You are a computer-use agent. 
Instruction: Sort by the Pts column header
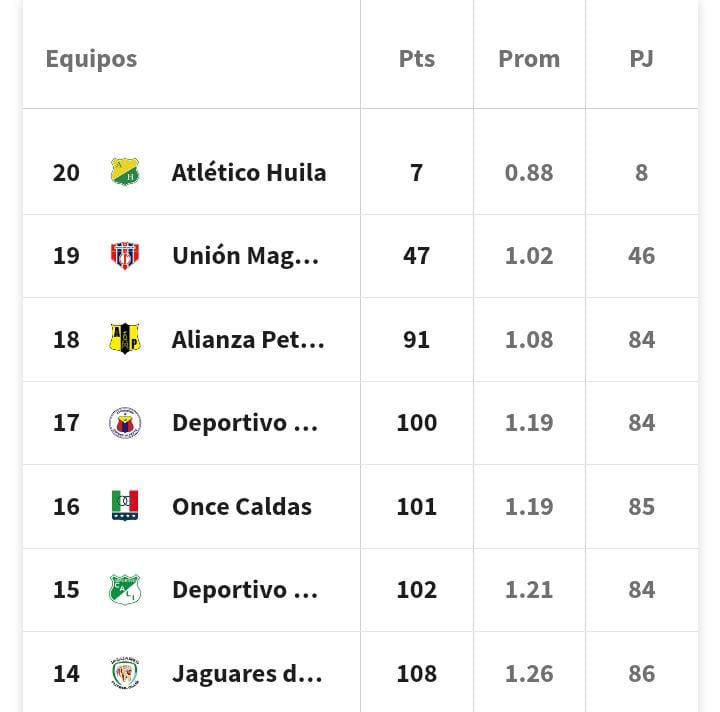click(417, 59)
